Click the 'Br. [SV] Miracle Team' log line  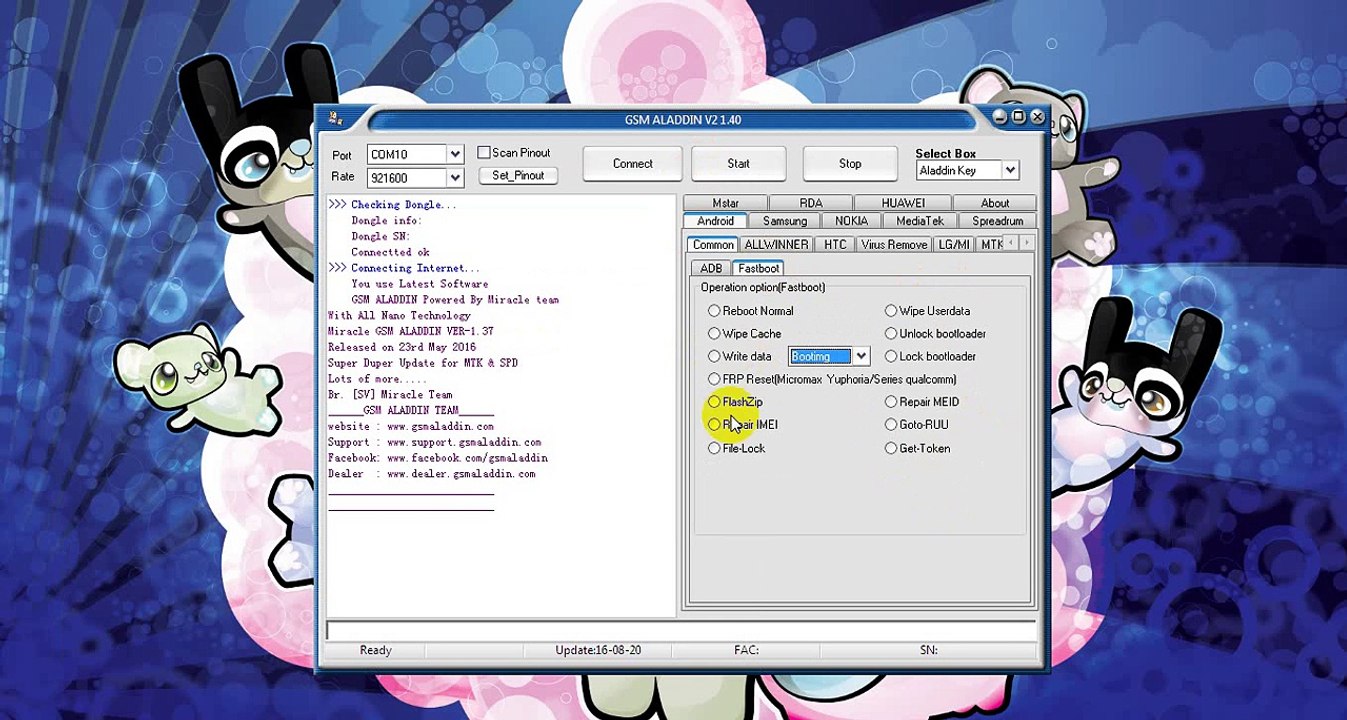pyautogui.click(x=390, y=395)
